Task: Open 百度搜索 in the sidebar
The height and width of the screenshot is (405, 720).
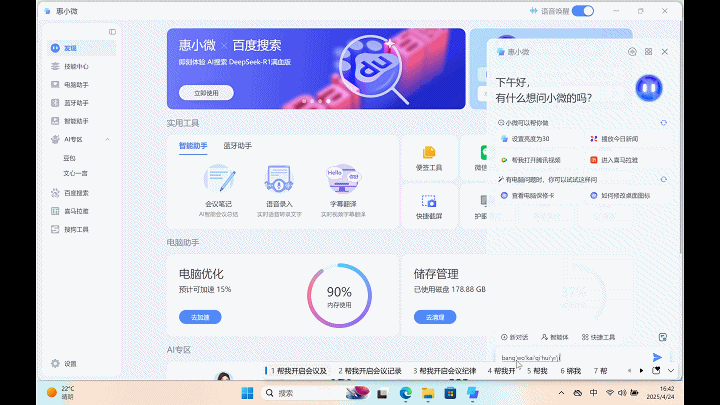Action: tap(81, 193)
